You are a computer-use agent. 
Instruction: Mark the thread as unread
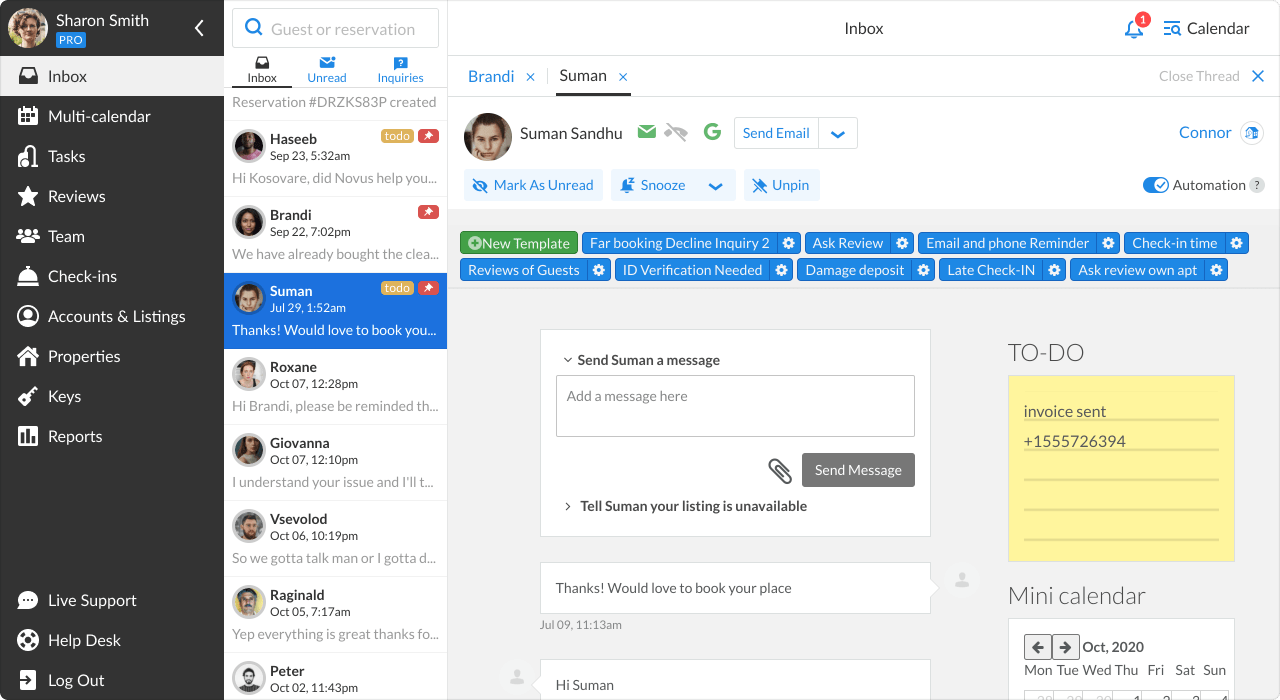[533, 185]
